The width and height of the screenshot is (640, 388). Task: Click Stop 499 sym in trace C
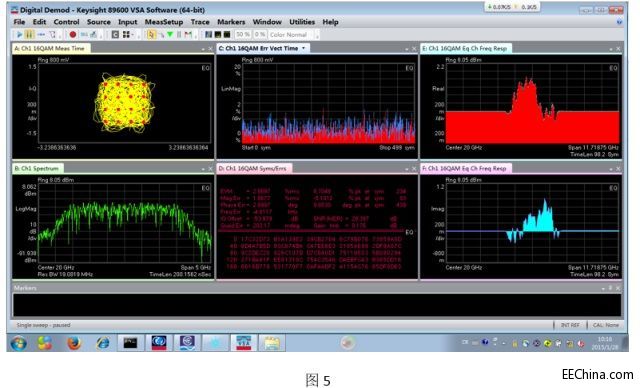click(397, 148)
